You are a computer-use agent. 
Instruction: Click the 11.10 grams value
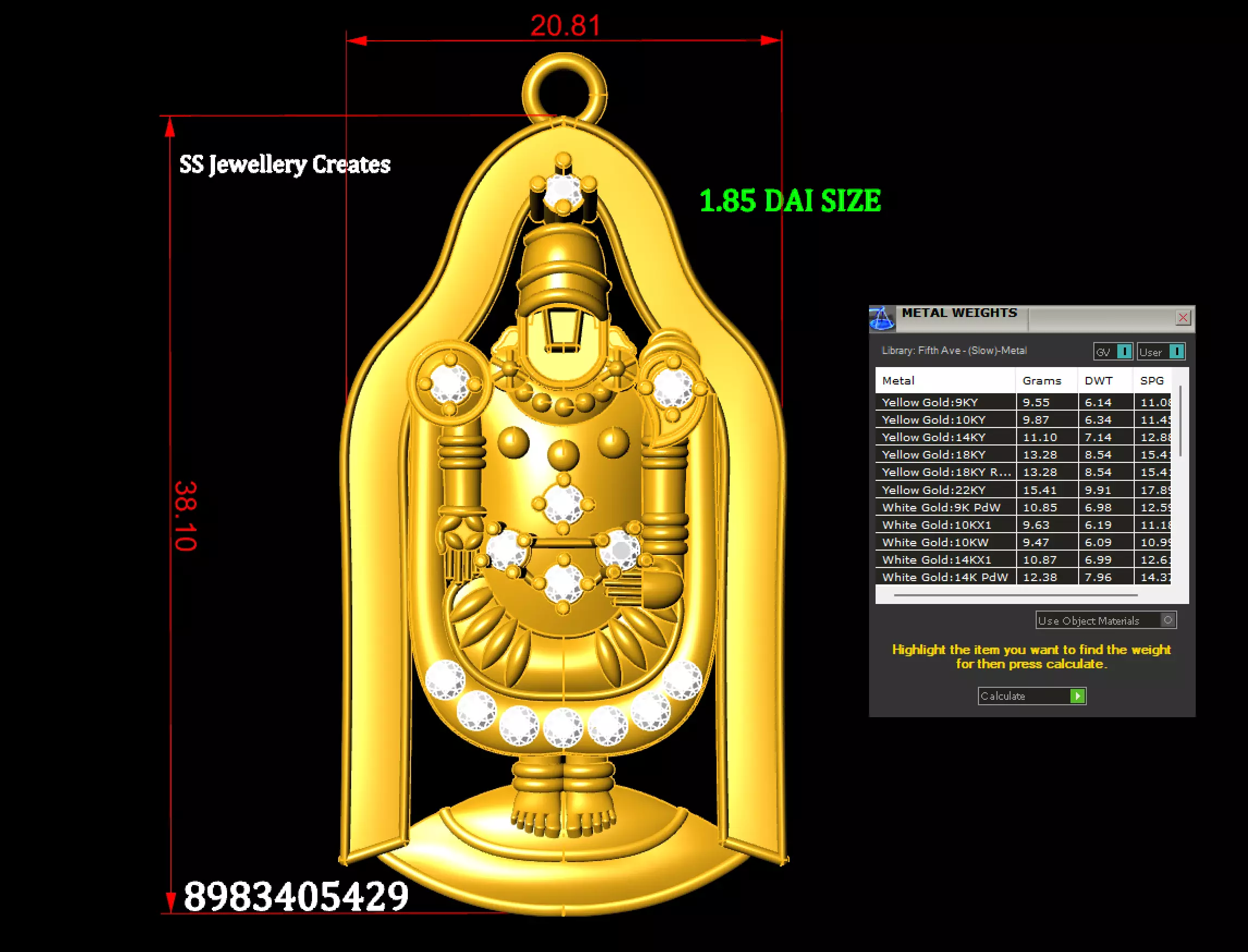point(1039,437)
